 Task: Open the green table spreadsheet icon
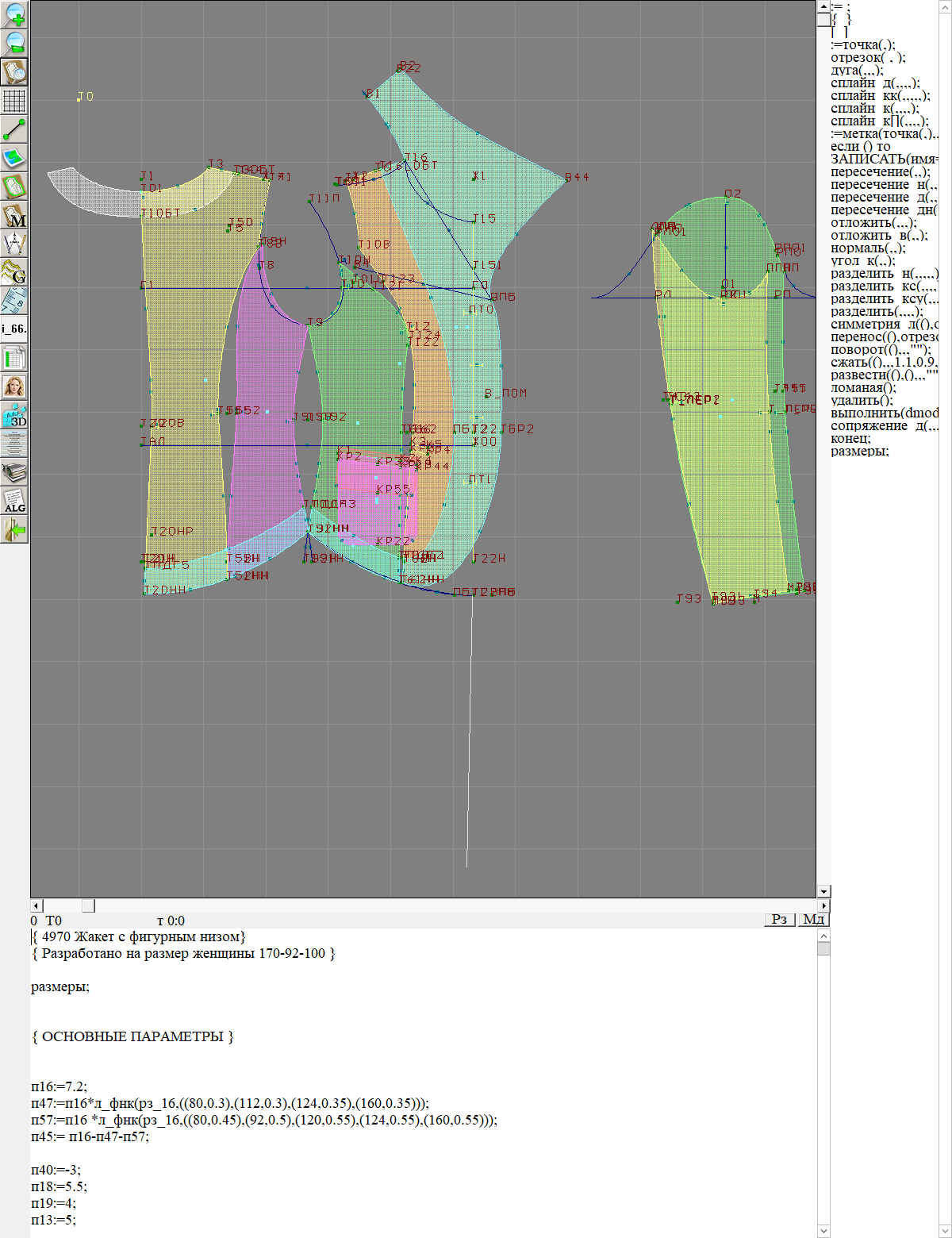[x=15, y=358]
